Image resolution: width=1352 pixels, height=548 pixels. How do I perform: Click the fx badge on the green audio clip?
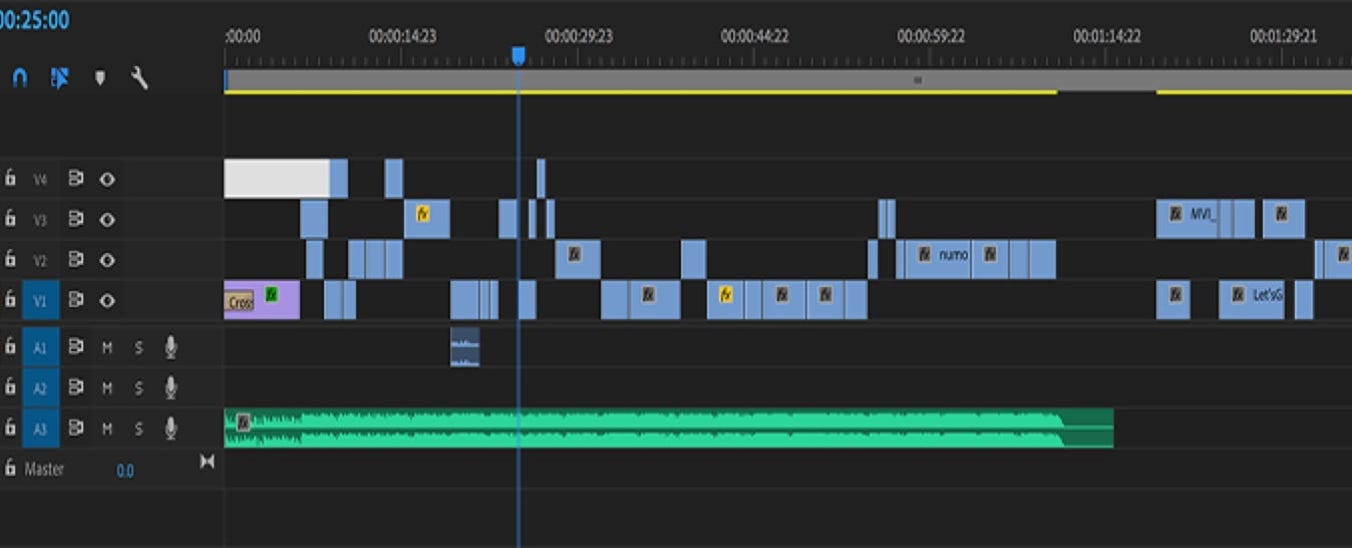click(x=242, y=422)
